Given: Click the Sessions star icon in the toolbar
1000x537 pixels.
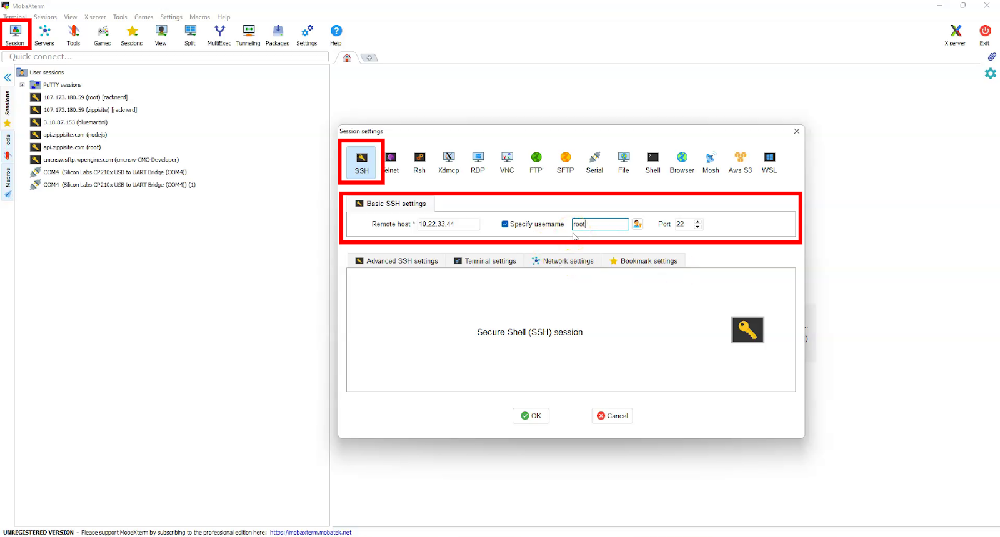Looking at the screenshot, I should click(x=132, y=34).
